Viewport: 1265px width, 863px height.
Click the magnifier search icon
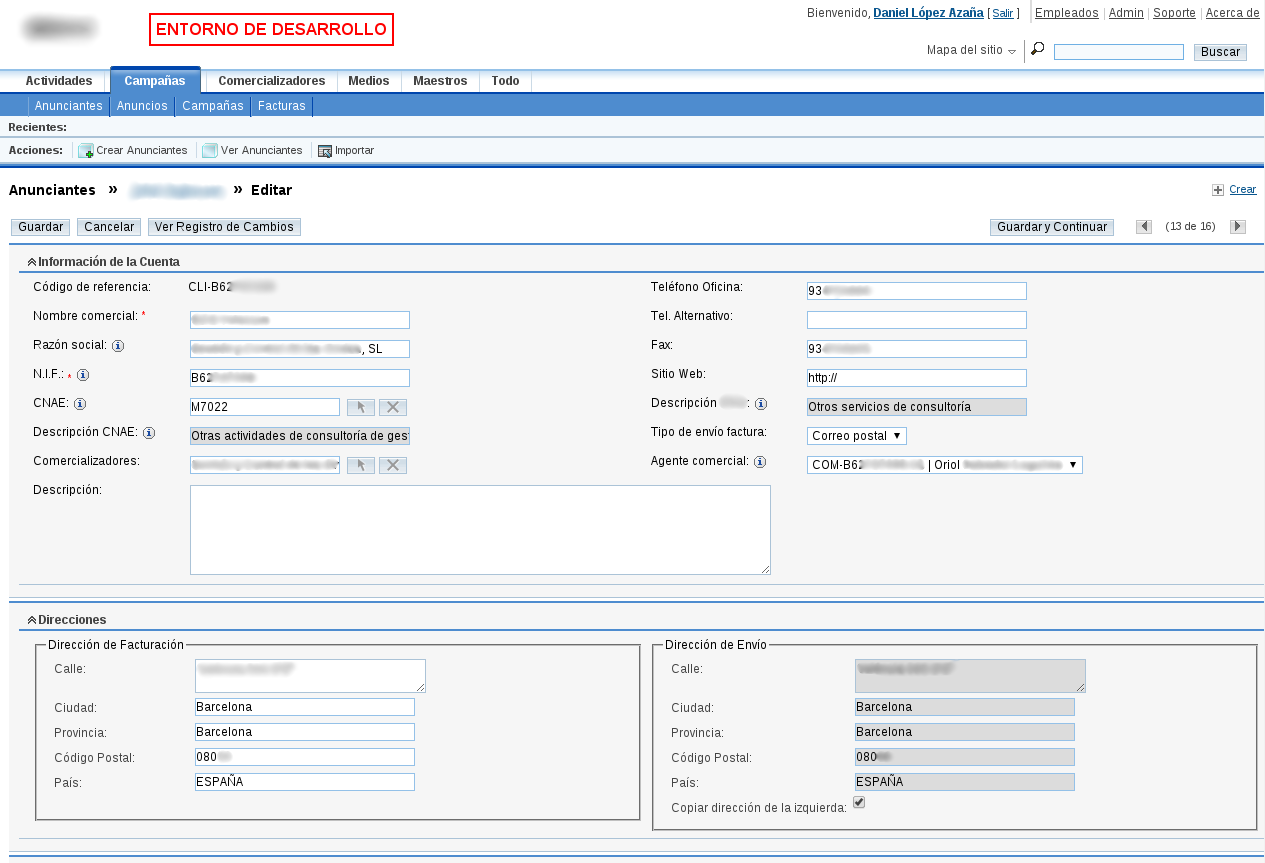pos(1036,47)
